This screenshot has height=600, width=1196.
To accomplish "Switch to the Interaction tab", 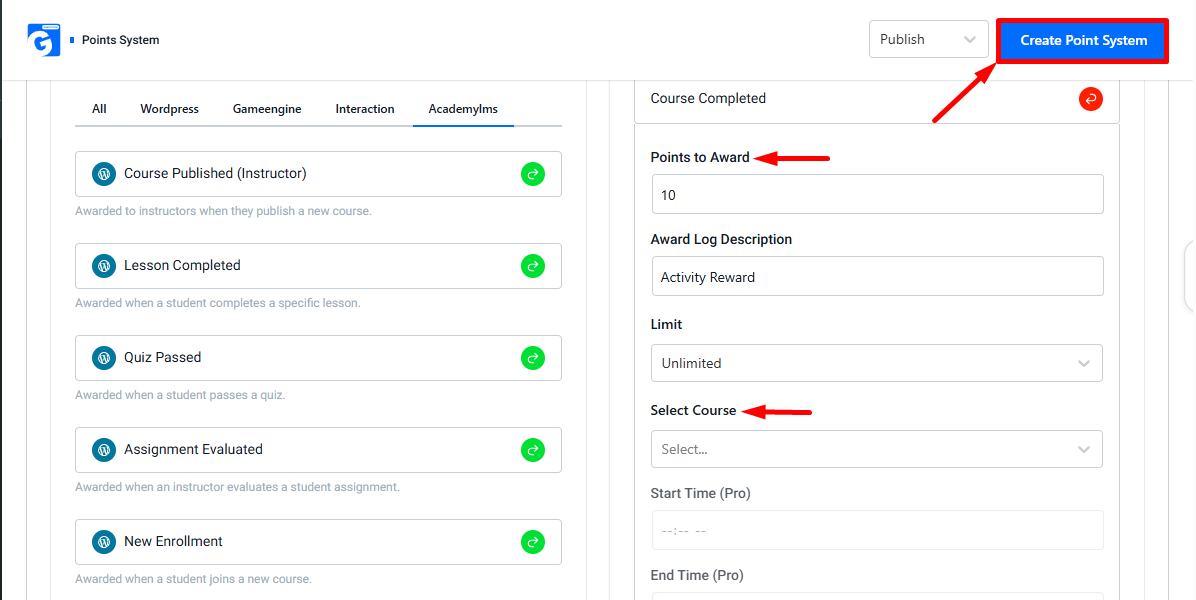I will [365, 109].
